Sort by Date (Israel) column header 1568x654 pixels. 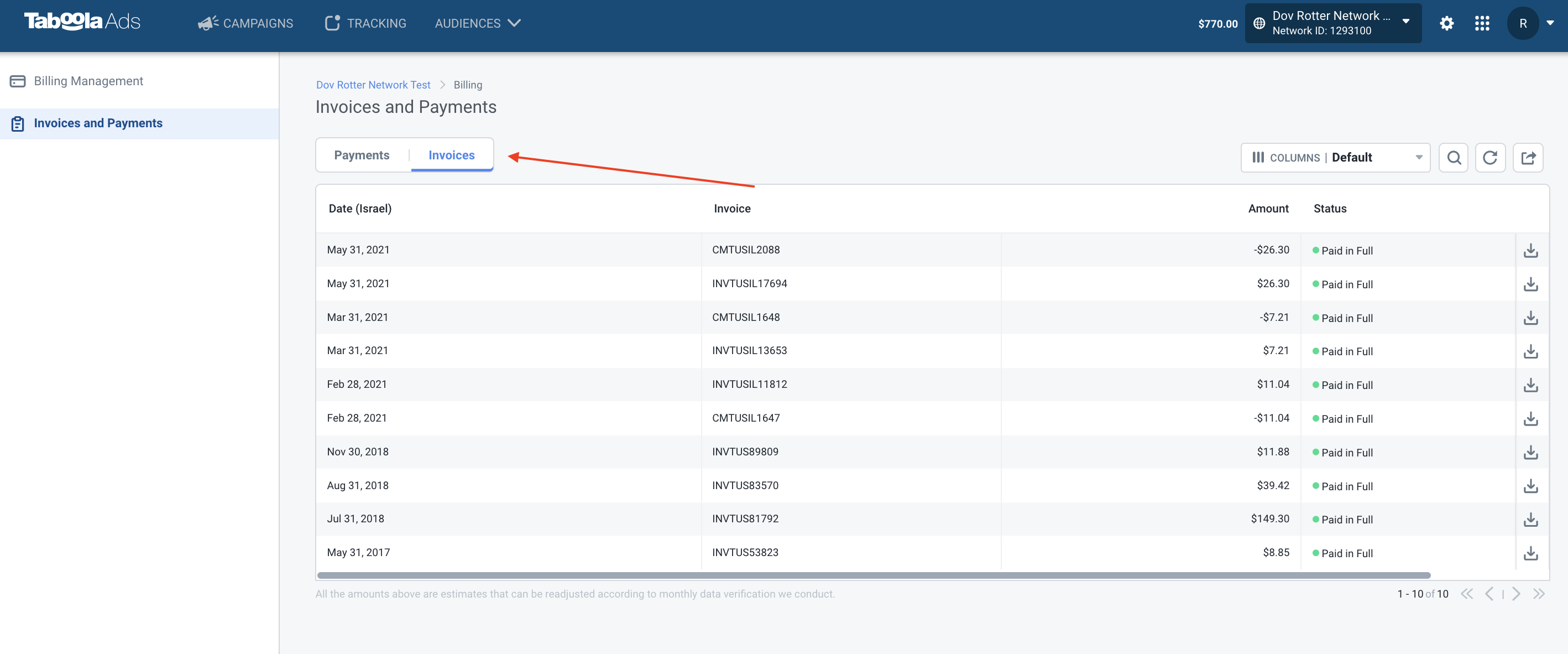coord(360,209)
